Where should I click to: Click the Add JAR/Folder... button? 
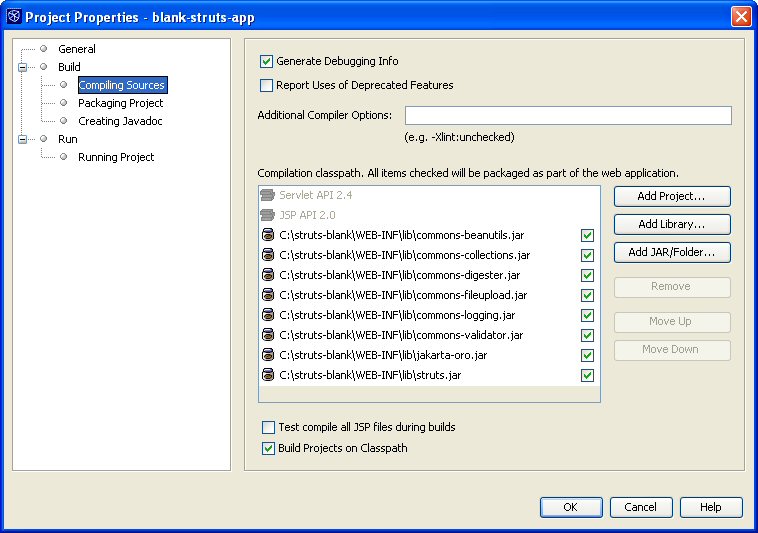pos(672,252)
